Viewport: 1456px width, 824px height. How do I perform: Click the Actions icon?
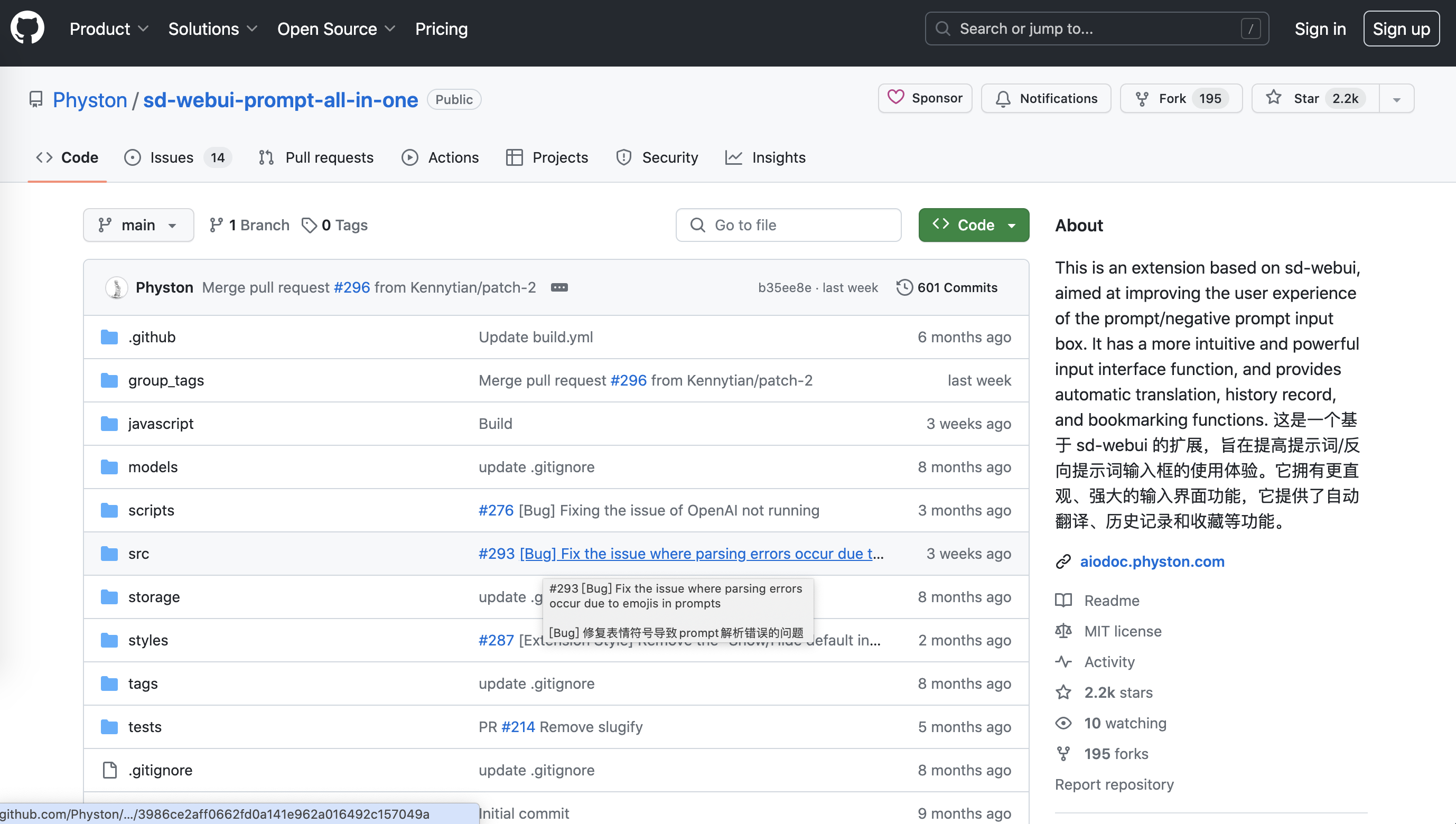point(410,157)
